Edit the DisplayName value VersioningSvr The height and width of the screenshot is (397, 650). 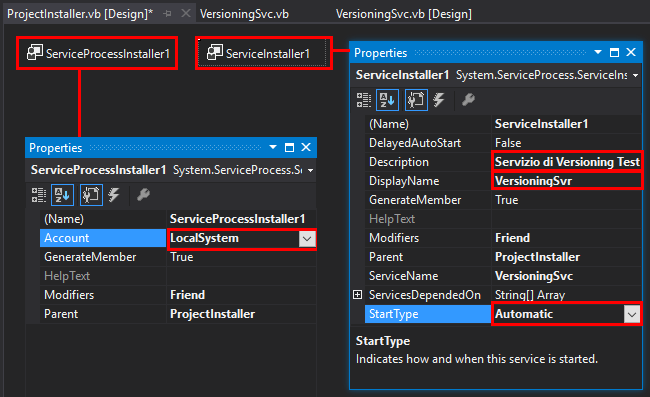click(566, 181)
